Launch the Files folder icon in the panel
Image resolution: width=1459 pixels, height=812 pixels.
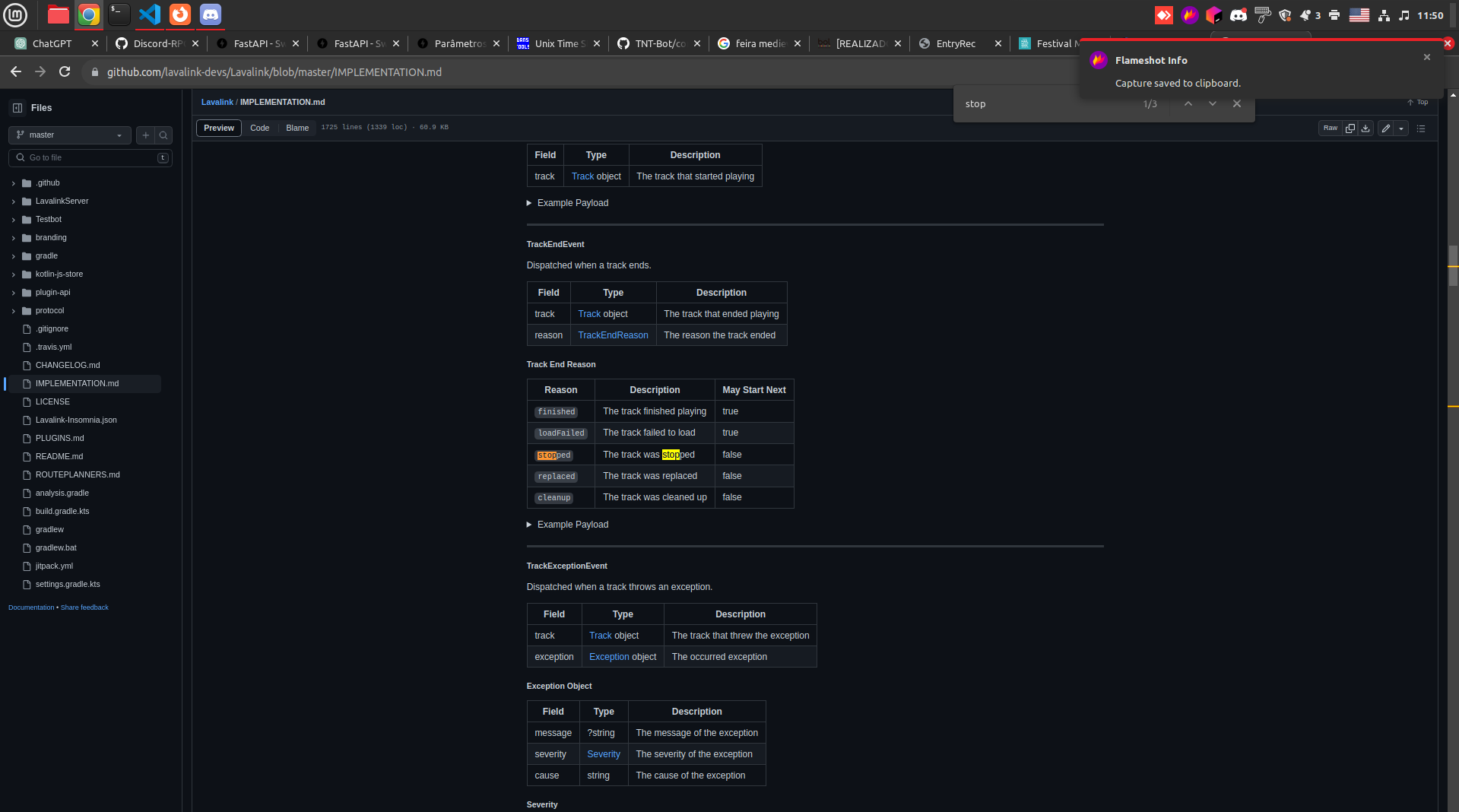pos(59,14)
